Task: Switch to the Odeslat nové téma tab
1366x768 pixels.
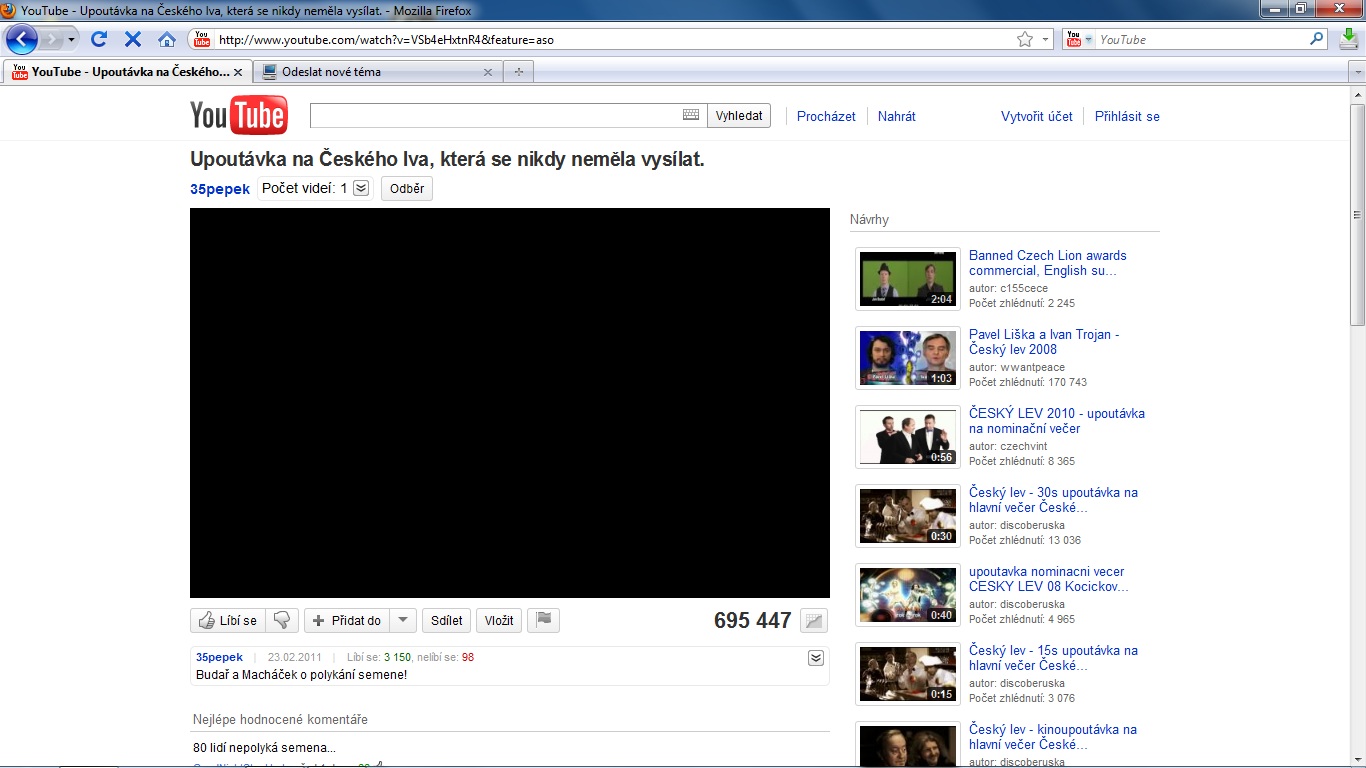Action: 377,72
